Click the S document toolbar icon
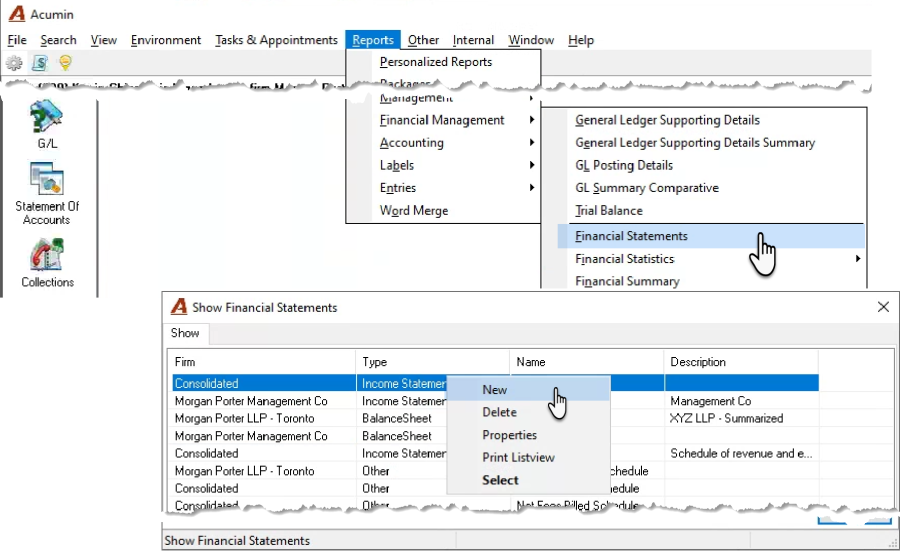Screen dimensions: 900x551 pos(40,63)
